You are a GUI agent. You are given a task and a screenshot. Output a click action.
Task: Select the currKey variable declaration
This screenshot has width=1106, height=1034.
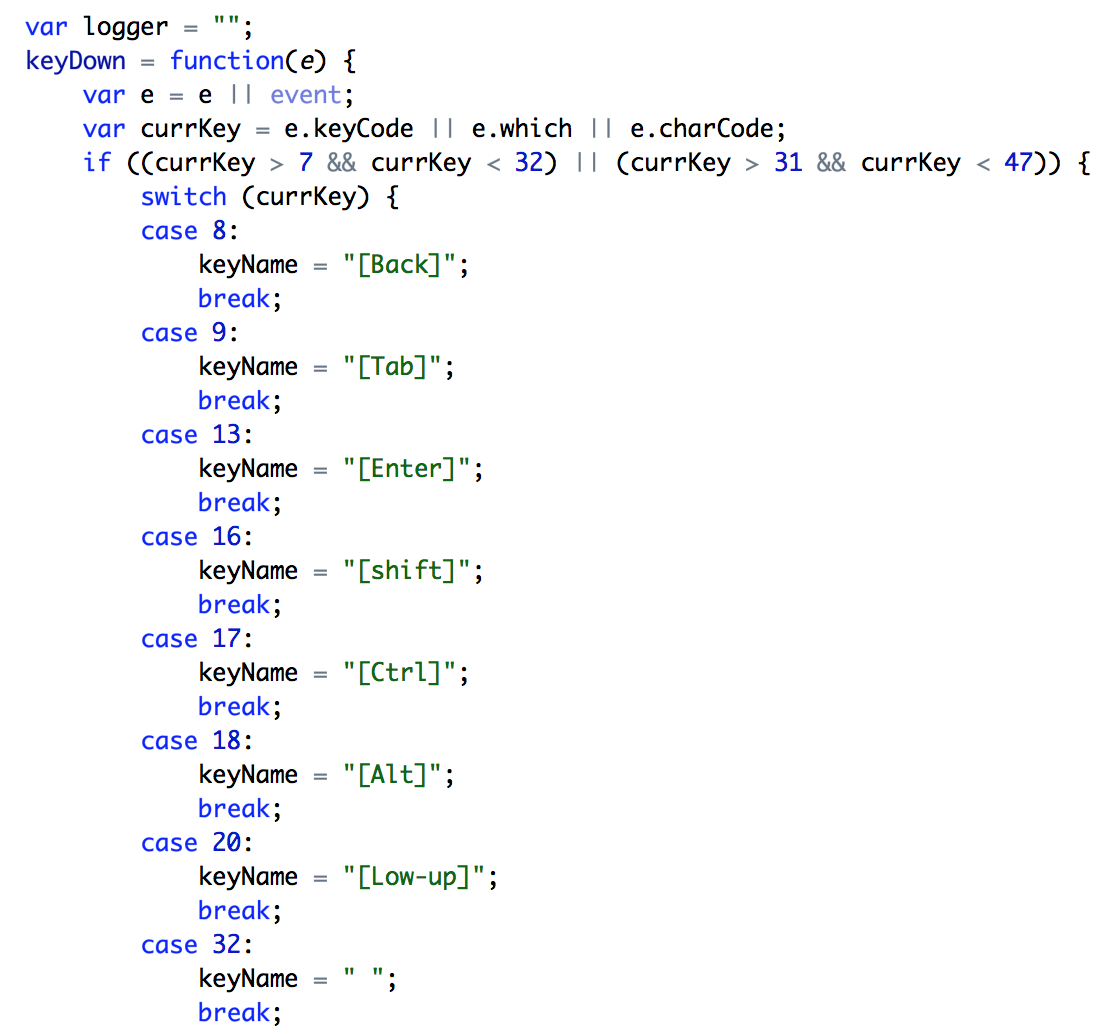coord(190,128)
